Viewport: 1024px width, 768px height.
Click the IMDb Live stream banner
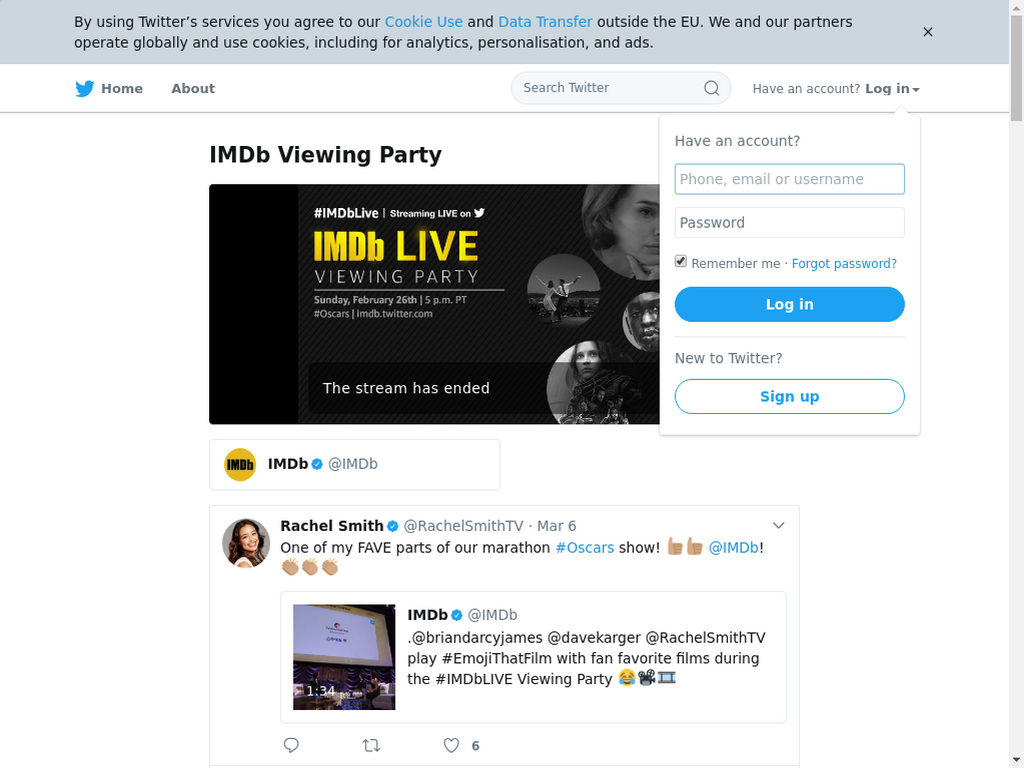434,304
